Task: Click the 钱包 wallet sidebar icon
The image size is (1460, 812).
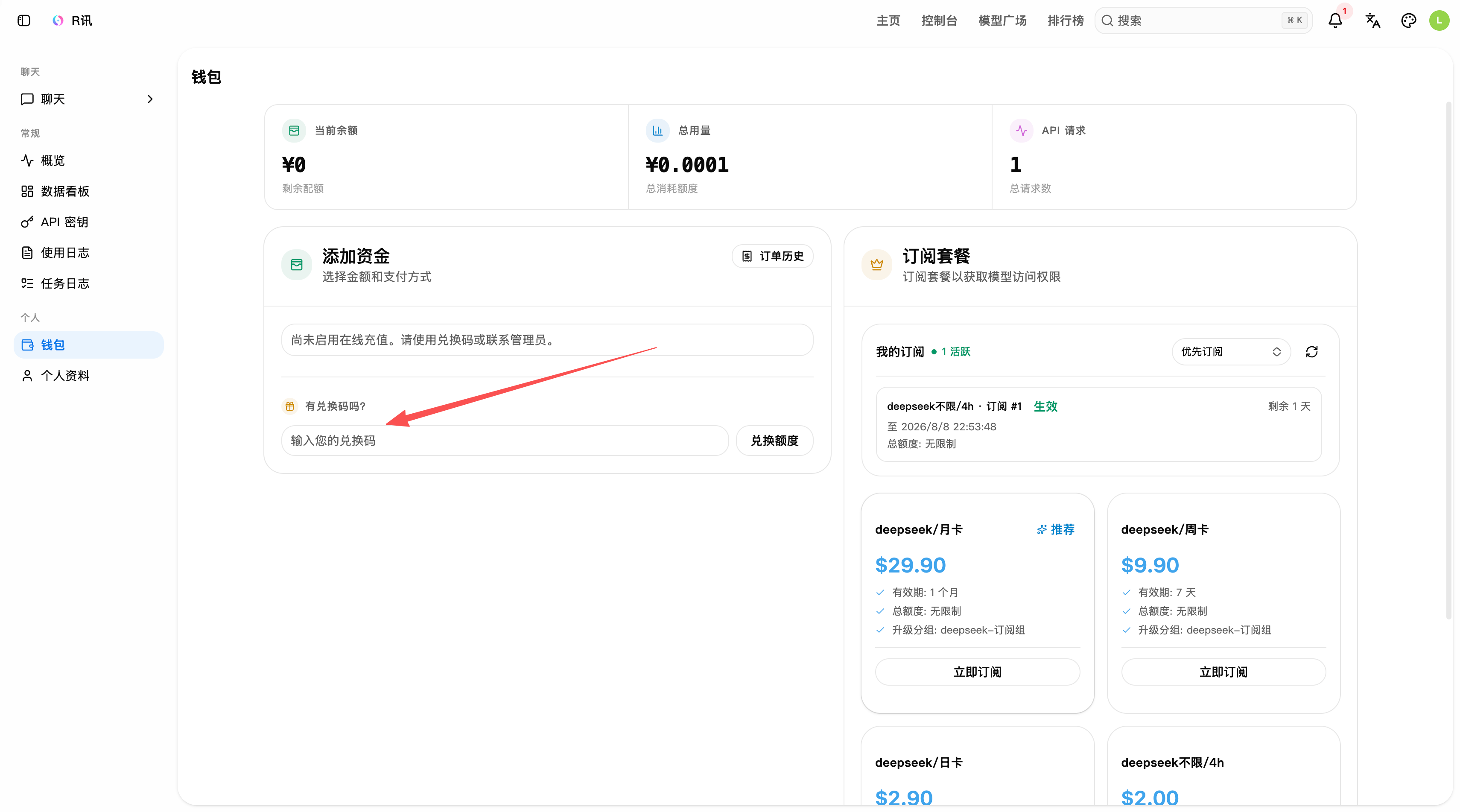Action: (27, 345)
